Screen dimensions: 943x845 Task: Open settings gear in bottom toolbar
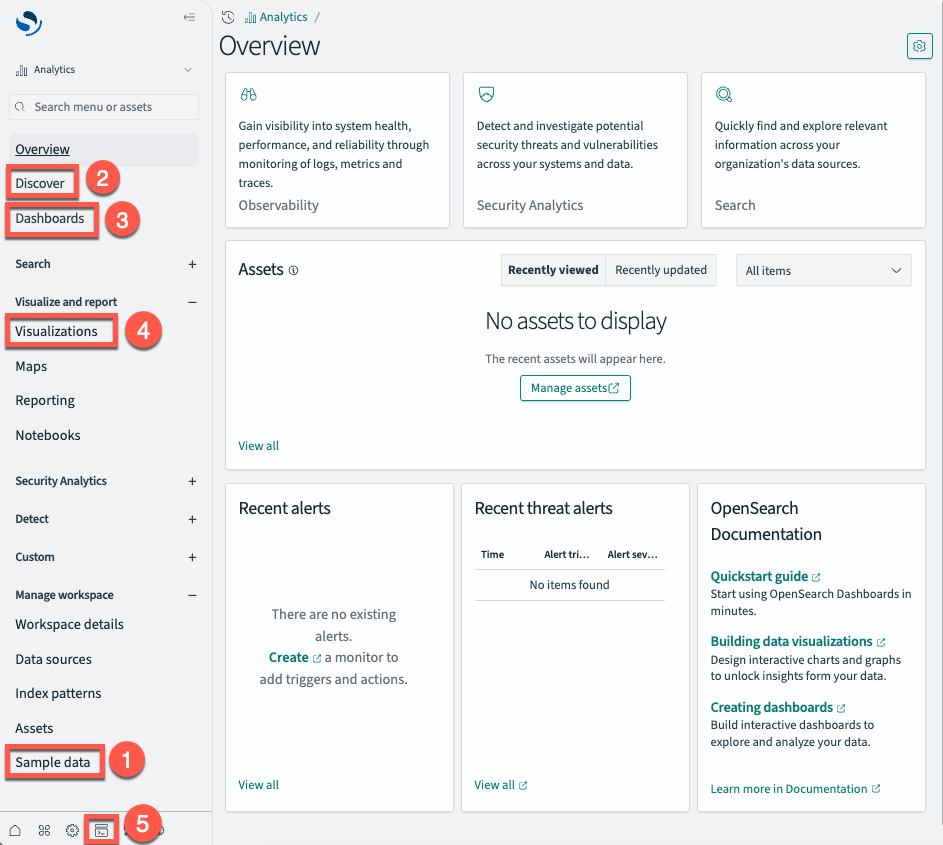tap(72, 831)
